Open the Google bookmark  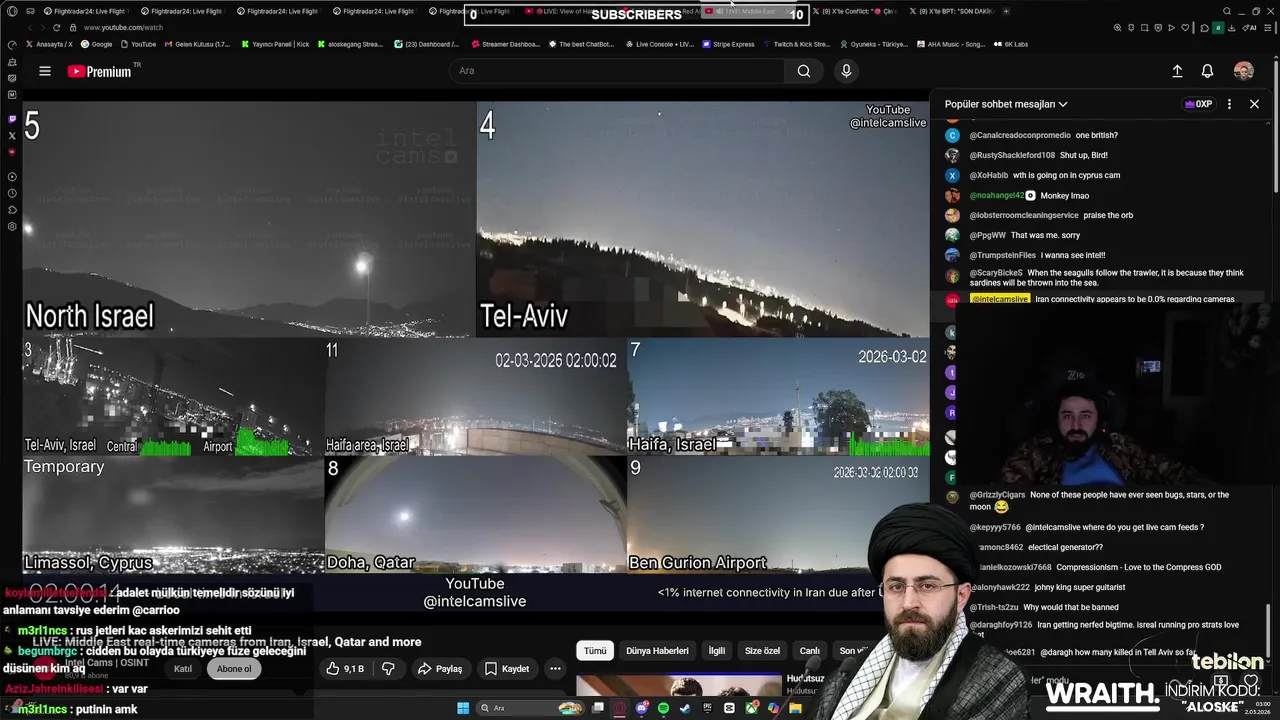coord(97,44)
